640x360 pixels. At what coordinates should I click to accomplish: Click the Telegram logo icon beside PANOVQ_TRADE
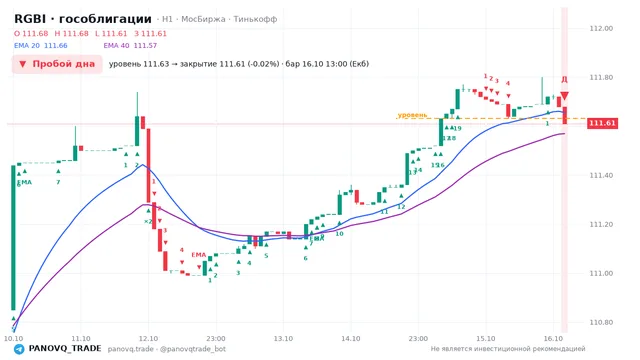click(19, 349)
